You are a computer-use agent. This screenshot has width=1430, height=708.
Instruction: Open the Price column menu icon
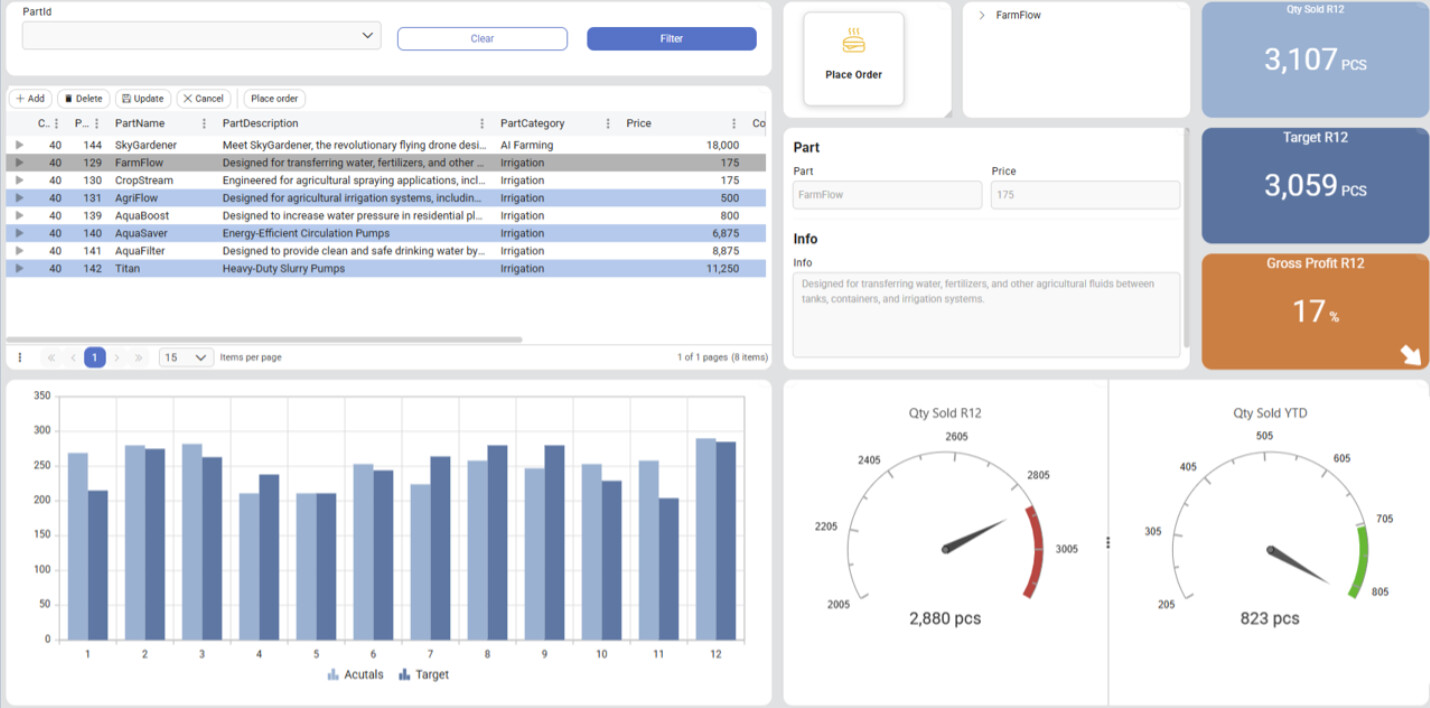(x=734, y=124)
